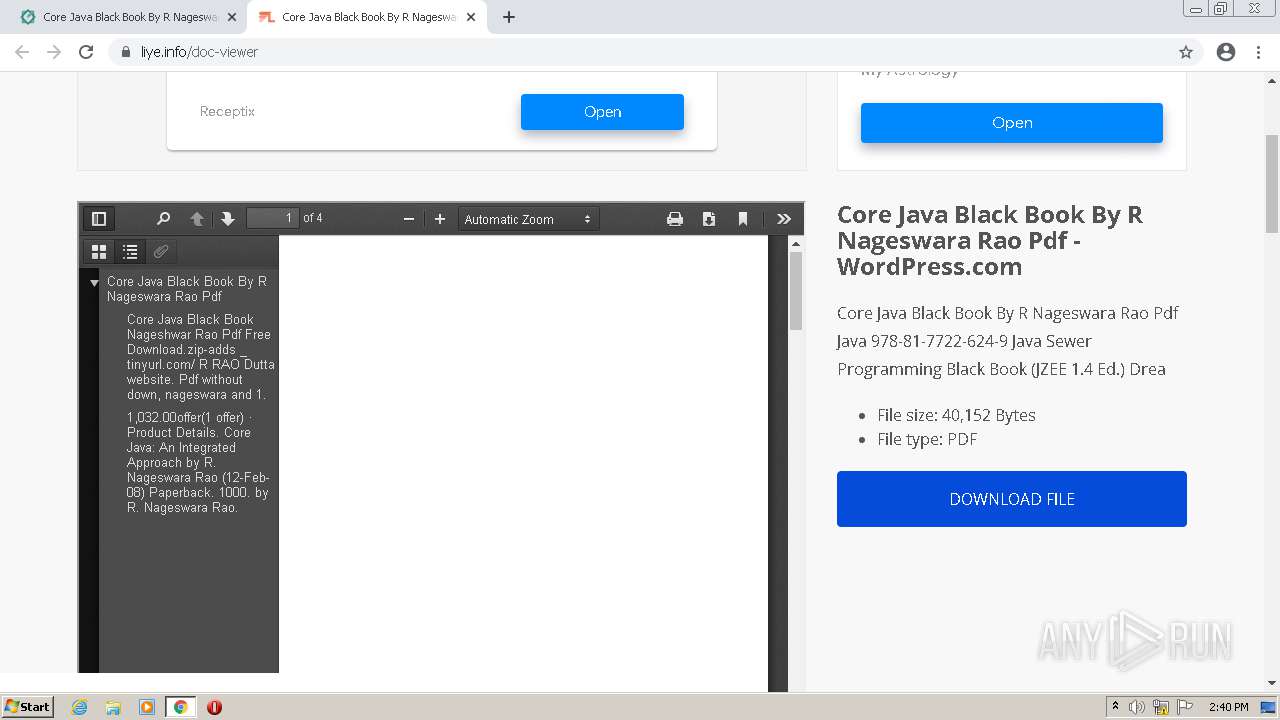Open Windows Explorer from taskbar

click(x=113, y=707)
